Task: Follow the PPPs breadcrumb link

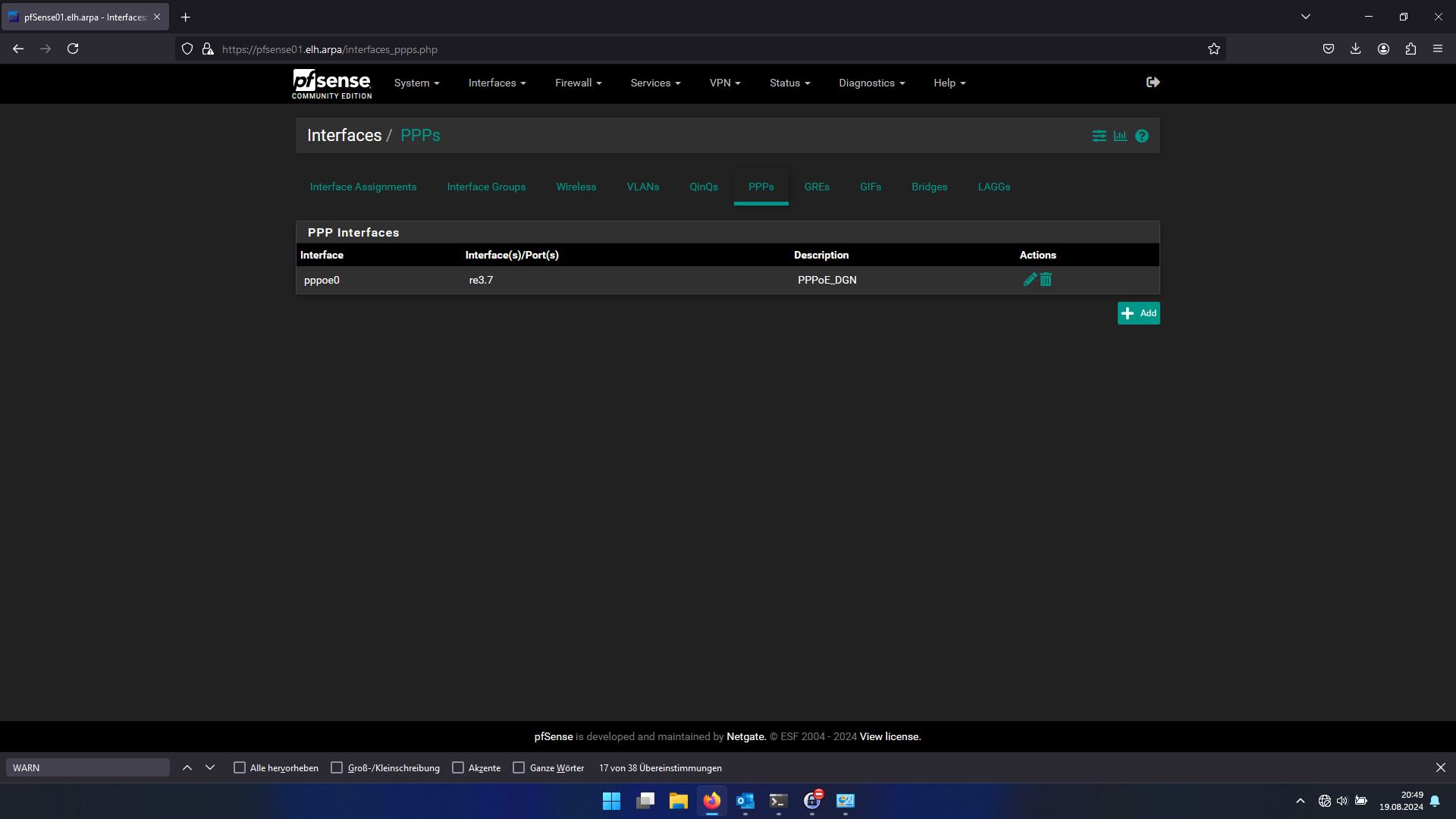Action: (420, 136)
